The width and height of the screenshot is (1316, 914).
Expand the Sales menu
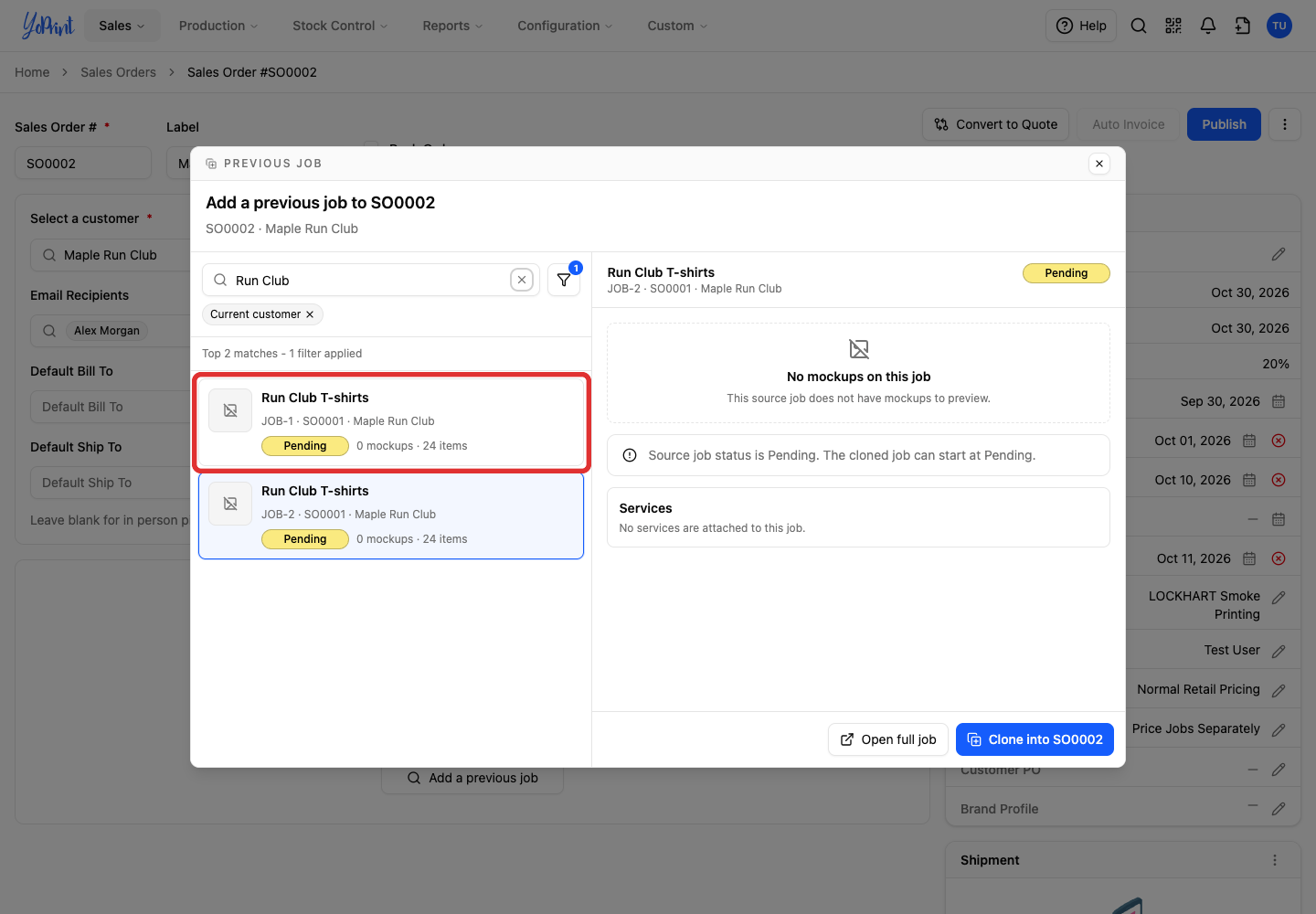tap(122, 26)
